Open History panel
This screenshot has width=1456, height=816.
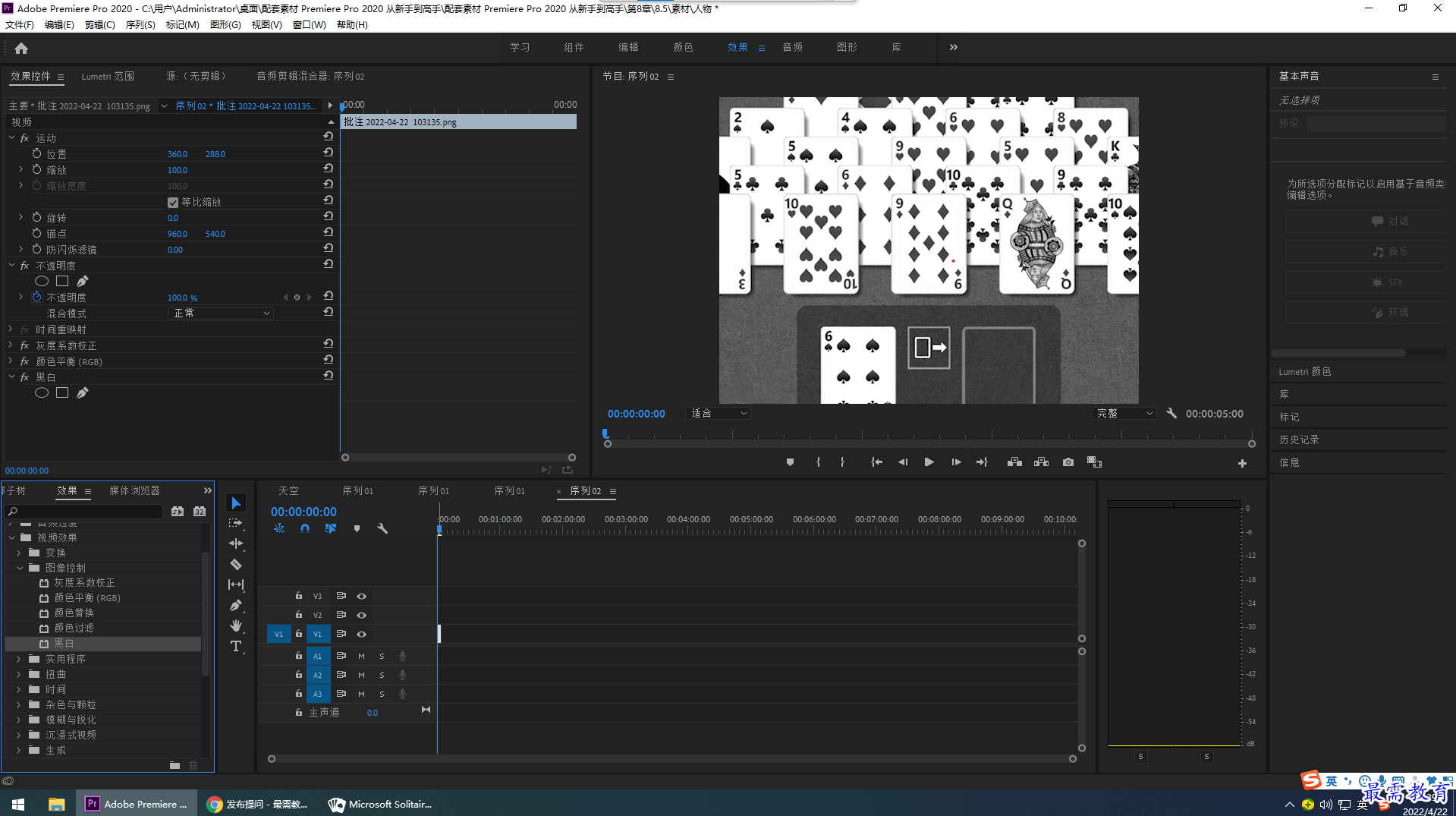1299,440
